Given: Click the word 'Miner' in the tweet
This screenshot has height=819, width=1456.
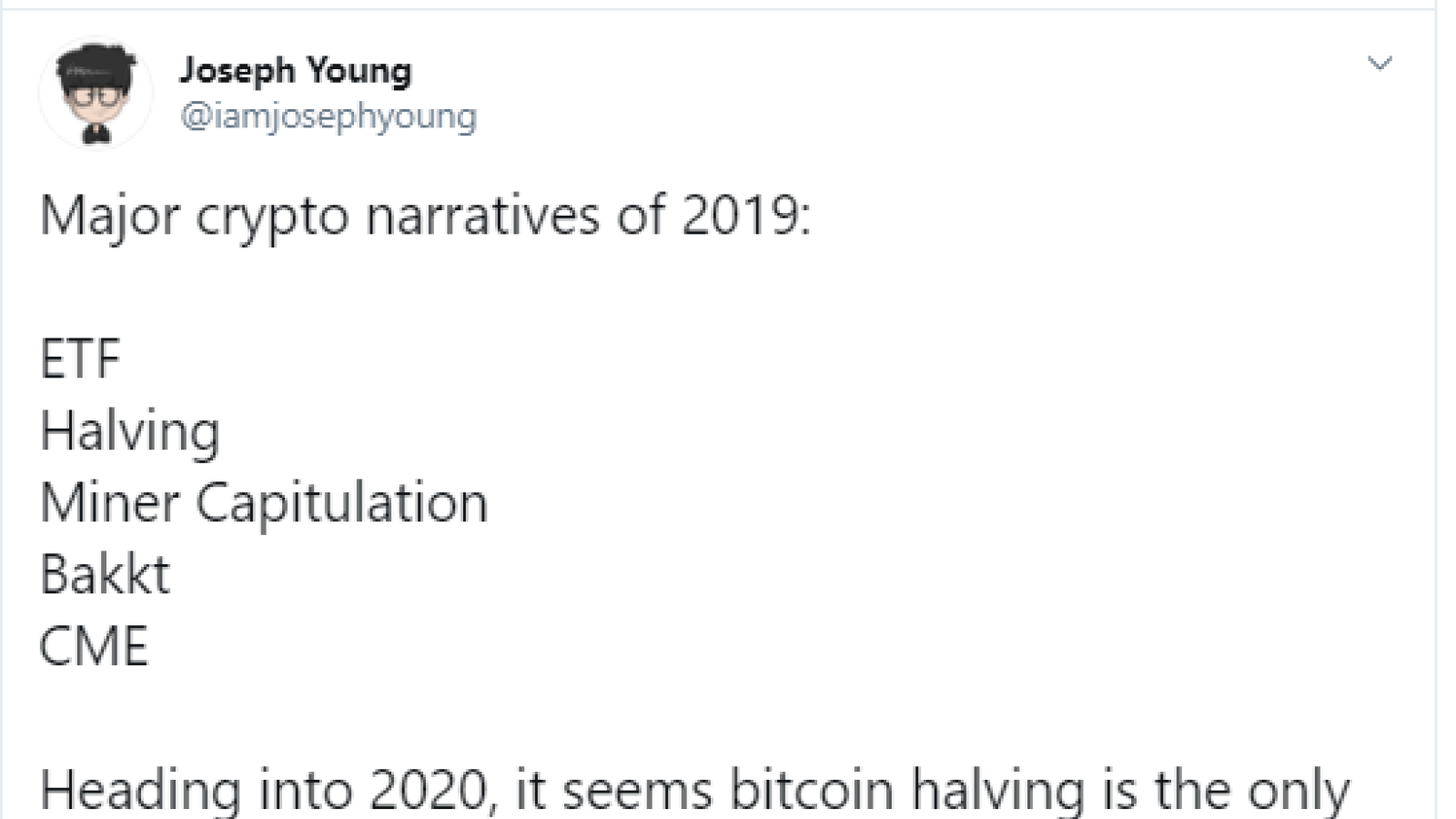Looking at the screenshot, I should pos(110,502).
